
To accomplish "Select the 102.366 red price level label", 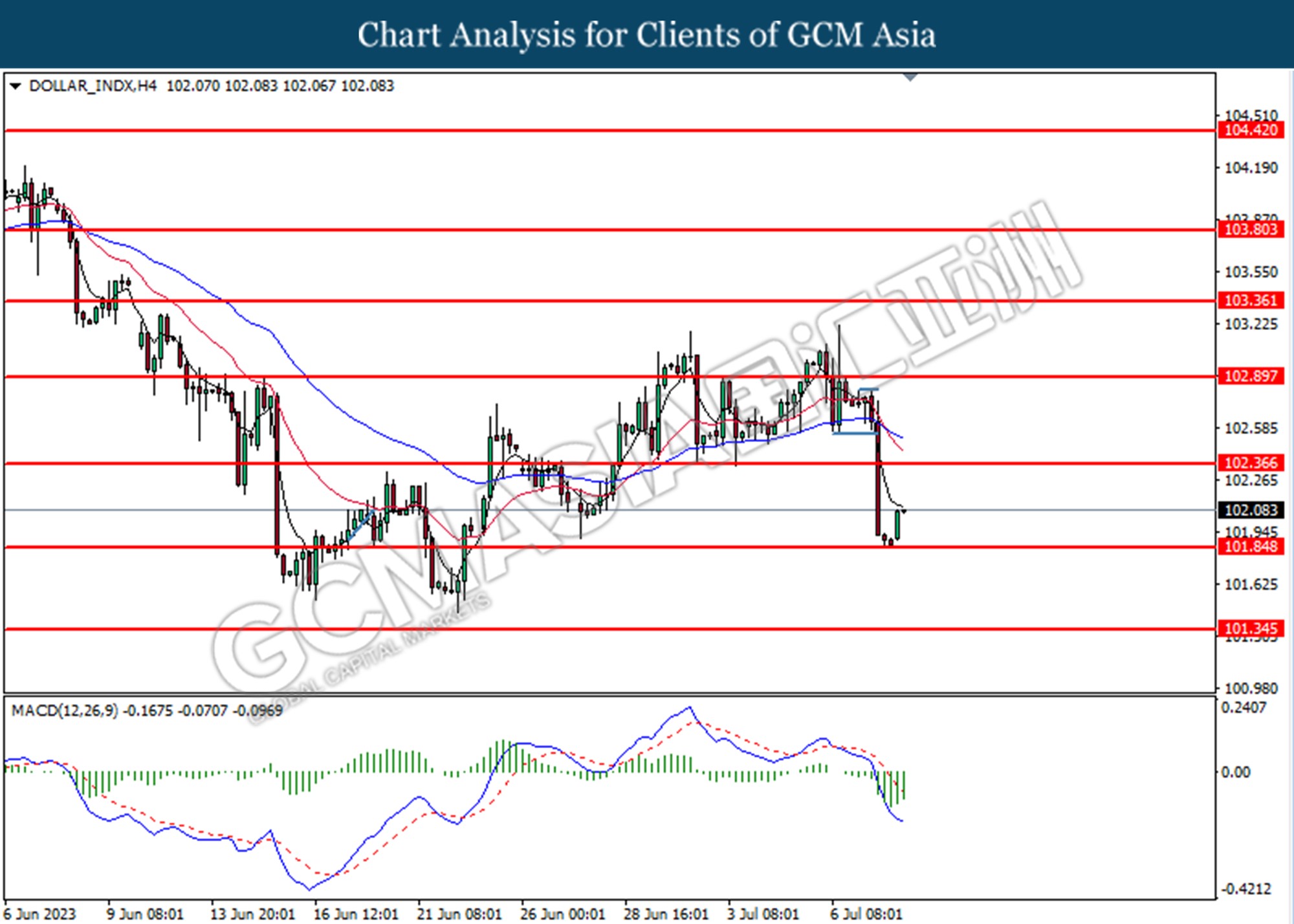I will 1251,463.
